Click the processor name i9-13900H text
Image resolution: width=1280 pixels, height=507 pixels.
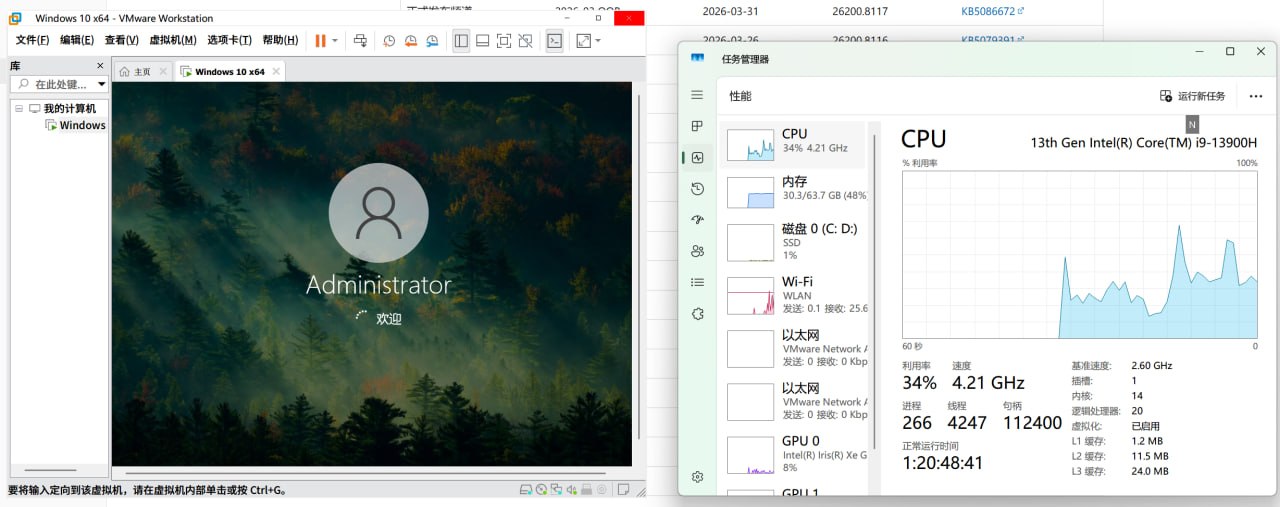[x=1144, y=142]
